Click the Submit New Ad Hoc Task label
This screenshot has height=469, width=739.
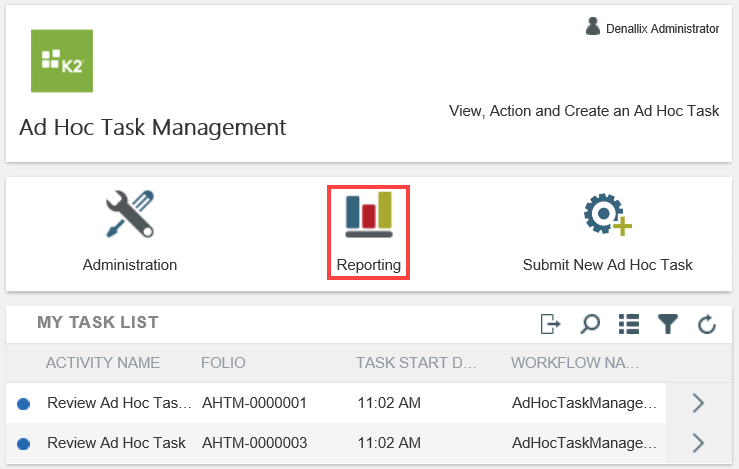(x=607, y=265)
